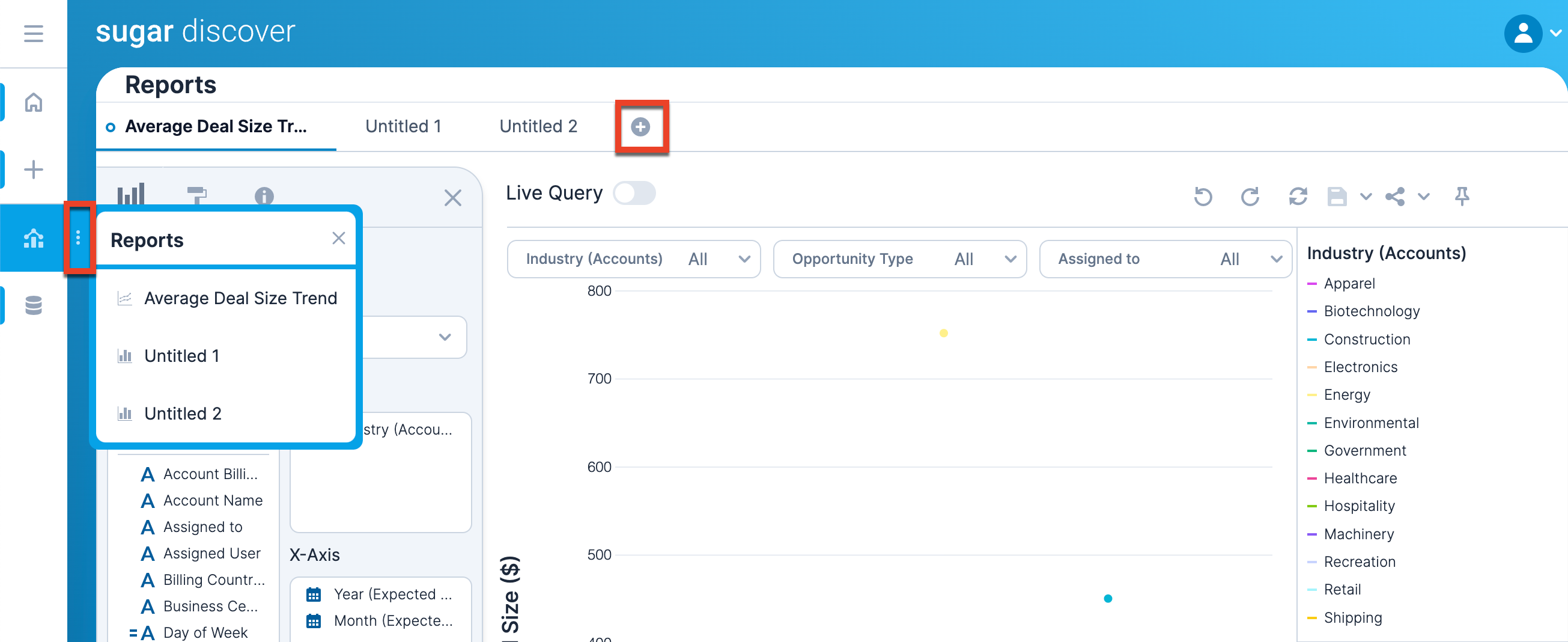Pin the report with the pin icon
The height and width of the screenshot is (642, 1568).
tap(1462, 196)
